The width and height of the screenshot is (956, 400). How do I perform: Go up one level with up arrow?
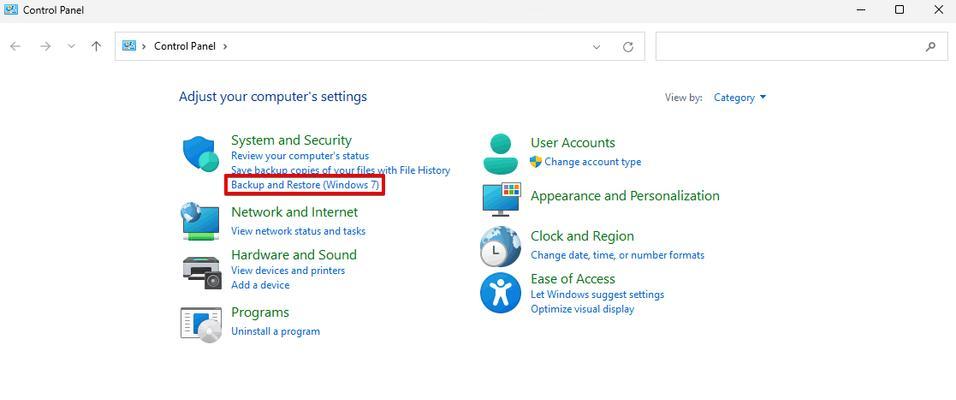point(96,46)
